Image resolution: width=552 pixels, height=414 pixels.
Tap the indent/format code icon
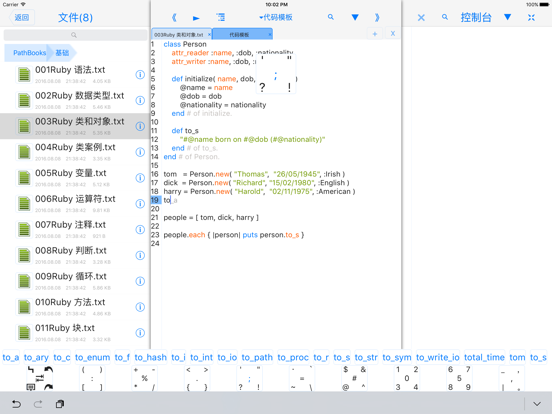point(220,17)
